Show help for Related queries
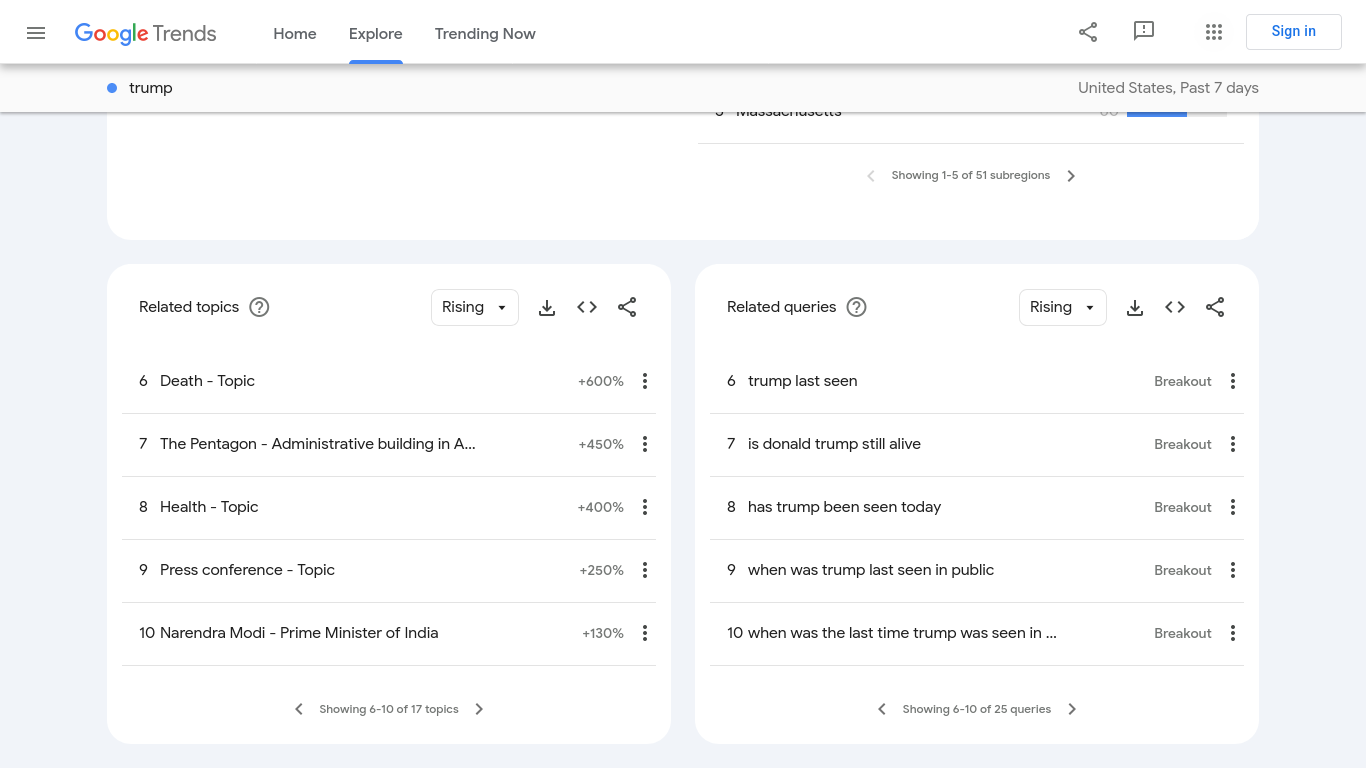Image resolution: width=1366 pixels, height=768 pixels. (x=856, y=307)
